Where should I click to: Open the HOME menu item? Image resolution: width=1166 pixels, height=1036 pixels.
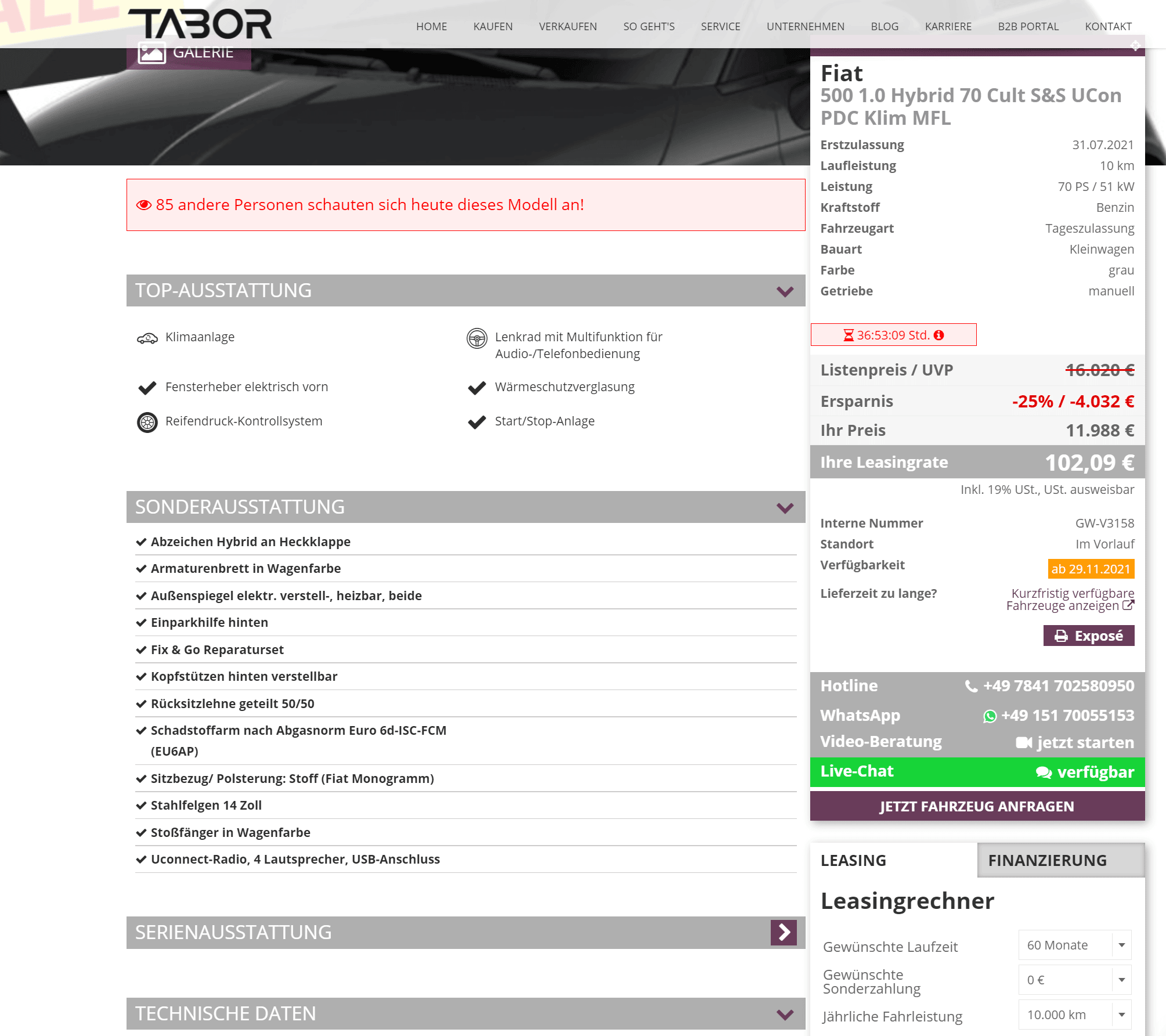[431, 27]
